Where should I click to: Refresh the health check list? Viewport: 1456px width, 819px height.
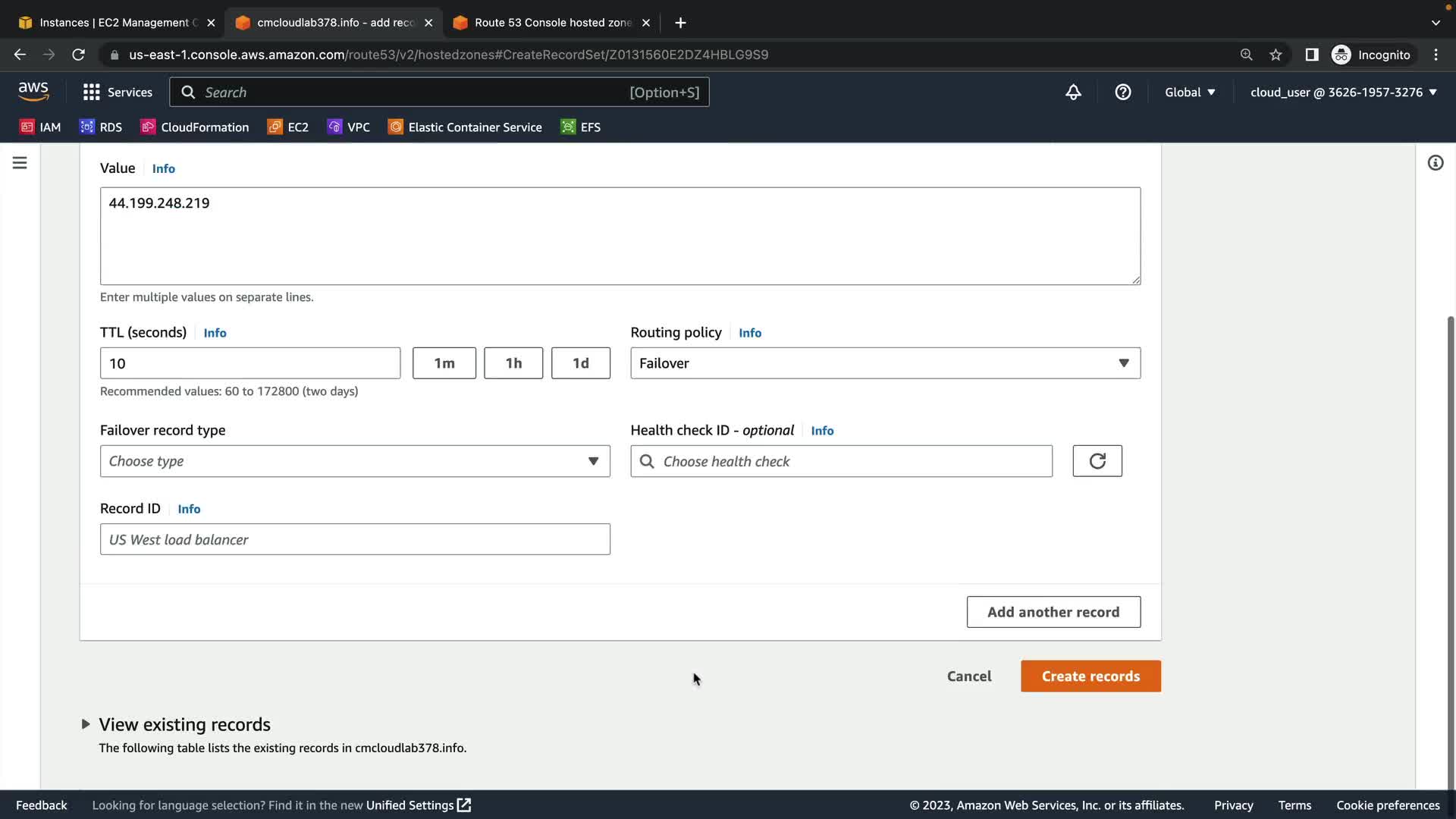pyautogui.click(x=1097, y=461)
